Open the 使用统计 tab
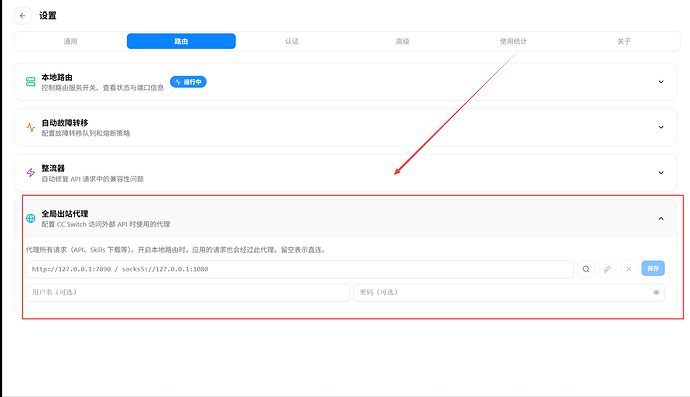This screenshot has height=397, width=690. click(x=513, y=41)
